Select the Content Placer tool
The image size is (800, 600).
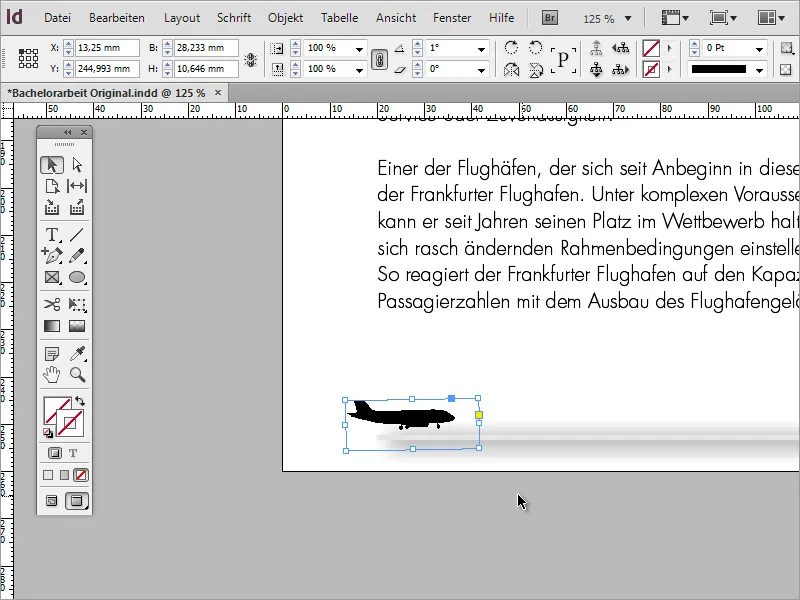[77, 207]
